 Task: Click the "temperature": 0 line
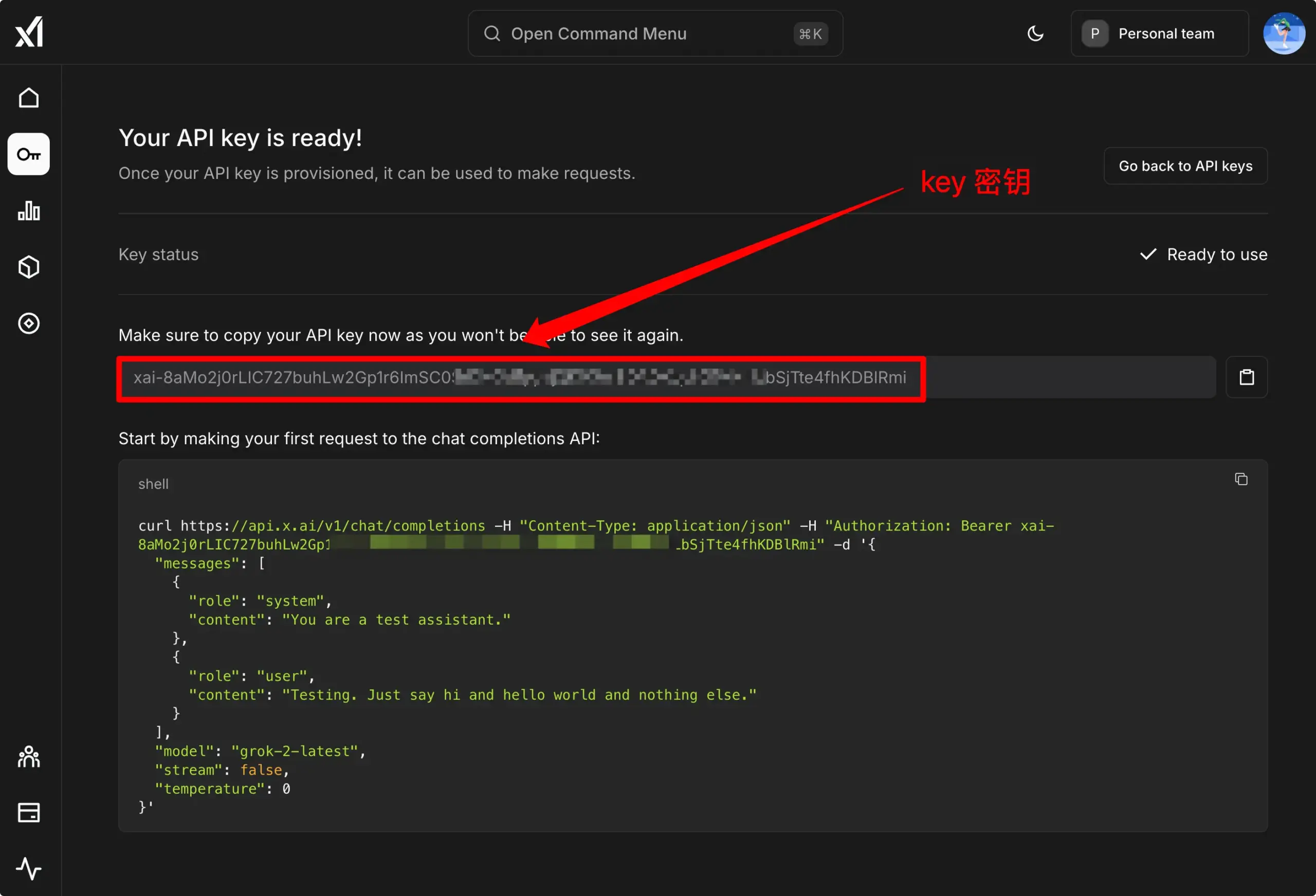point(223,789)
